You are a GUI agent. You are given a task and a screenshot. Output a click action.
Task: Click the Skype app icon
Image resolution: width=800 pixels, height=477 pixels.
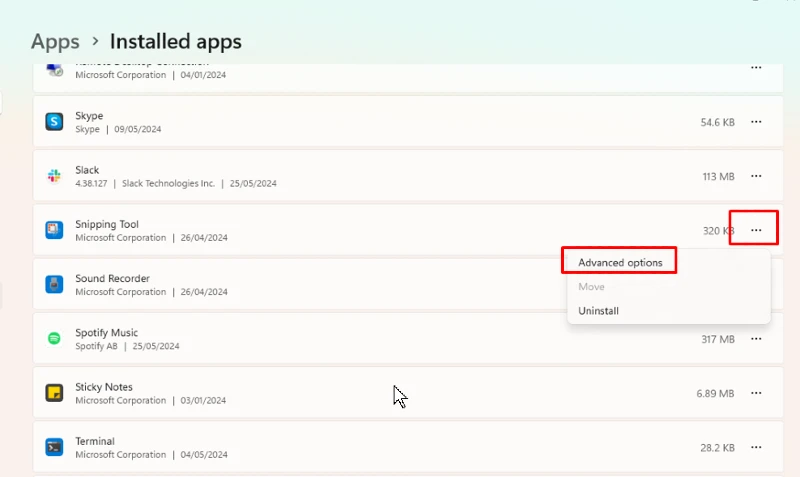tap(54, 122)
